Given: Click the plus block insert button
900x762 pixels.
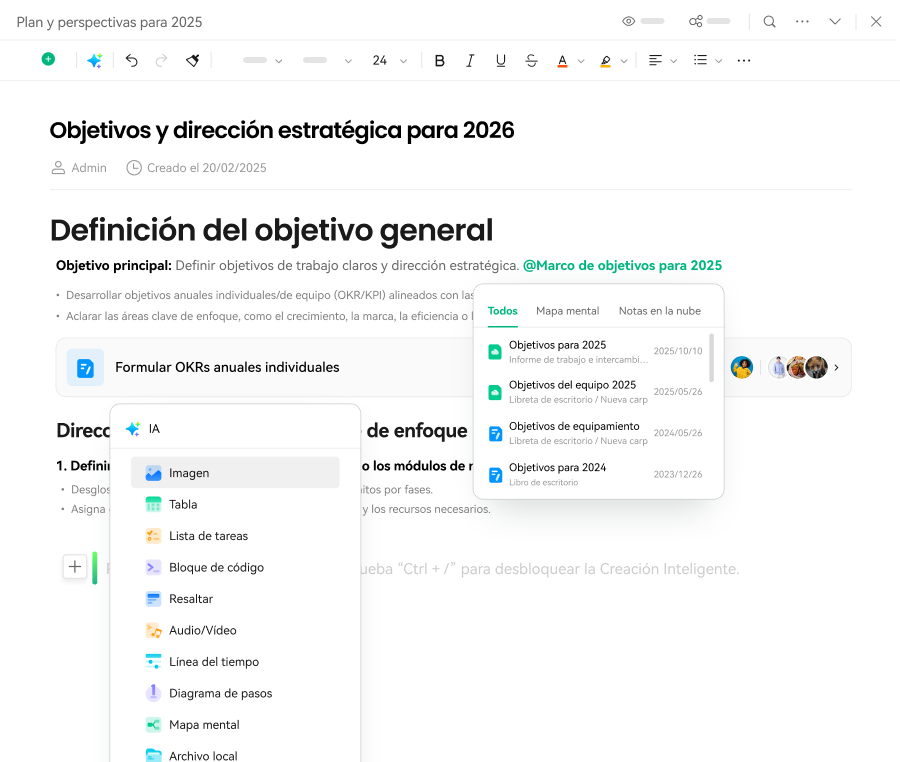Looking at the screenshot, I should pyautogui.click(x=75, y=567).
